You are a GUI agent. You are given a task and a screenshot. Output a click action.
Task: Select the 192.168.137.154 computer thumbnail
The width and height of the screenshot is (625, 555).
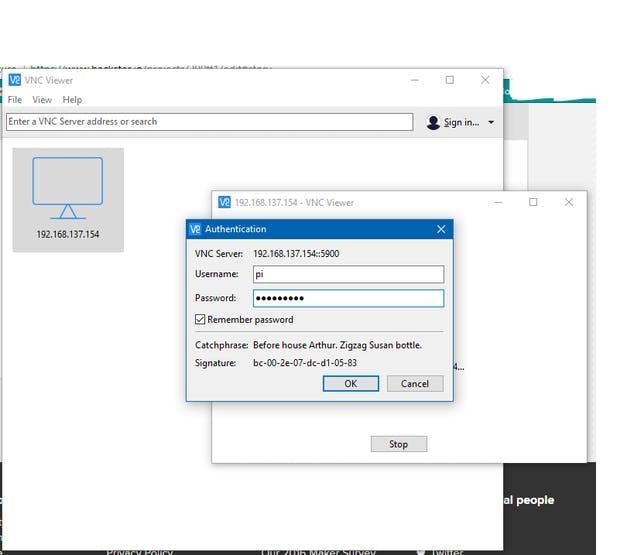click(x=68, y=200)
